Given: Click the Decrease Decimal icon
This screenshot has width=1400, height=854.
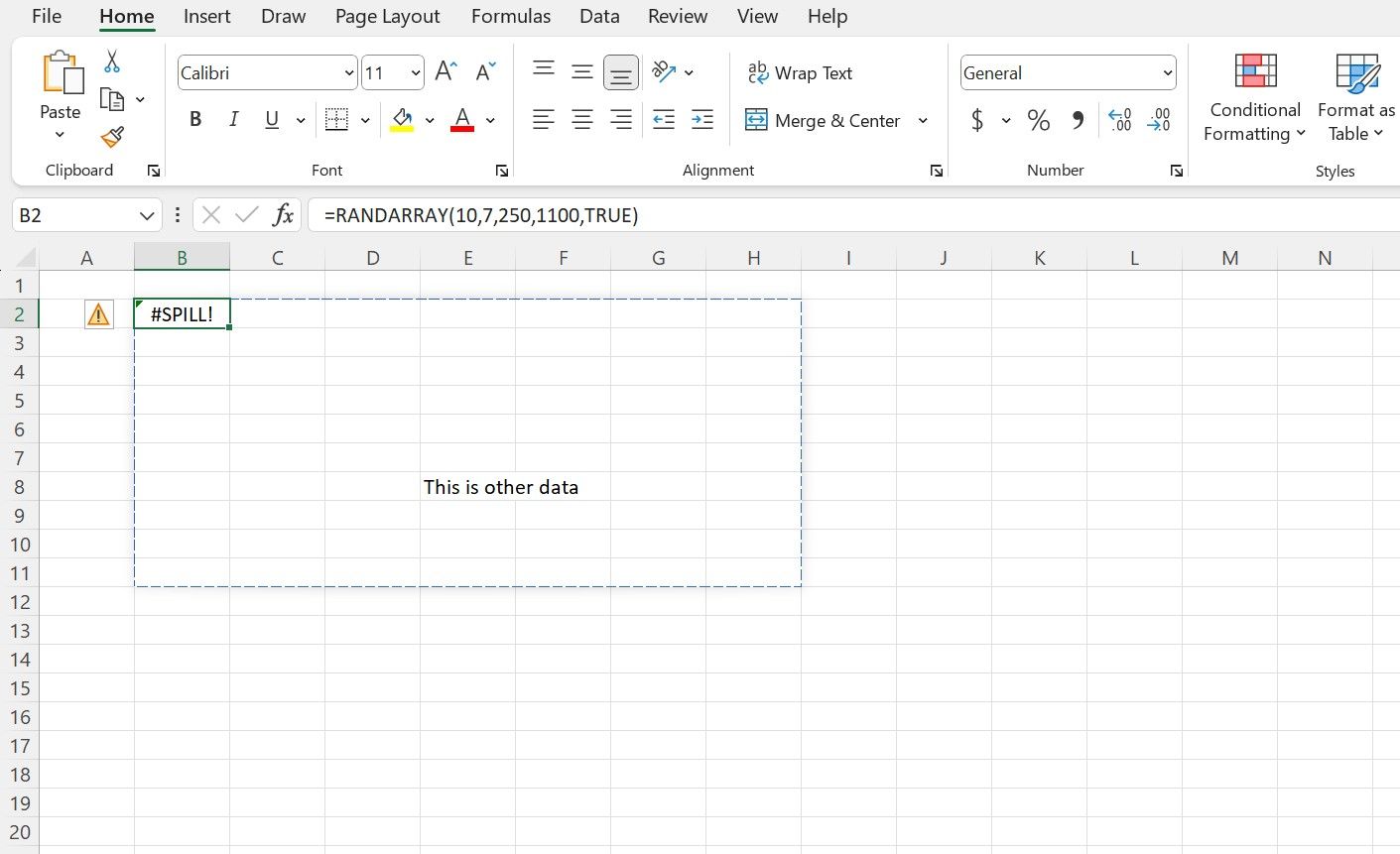Looking at the screenshot, I should pos(1158,119).
